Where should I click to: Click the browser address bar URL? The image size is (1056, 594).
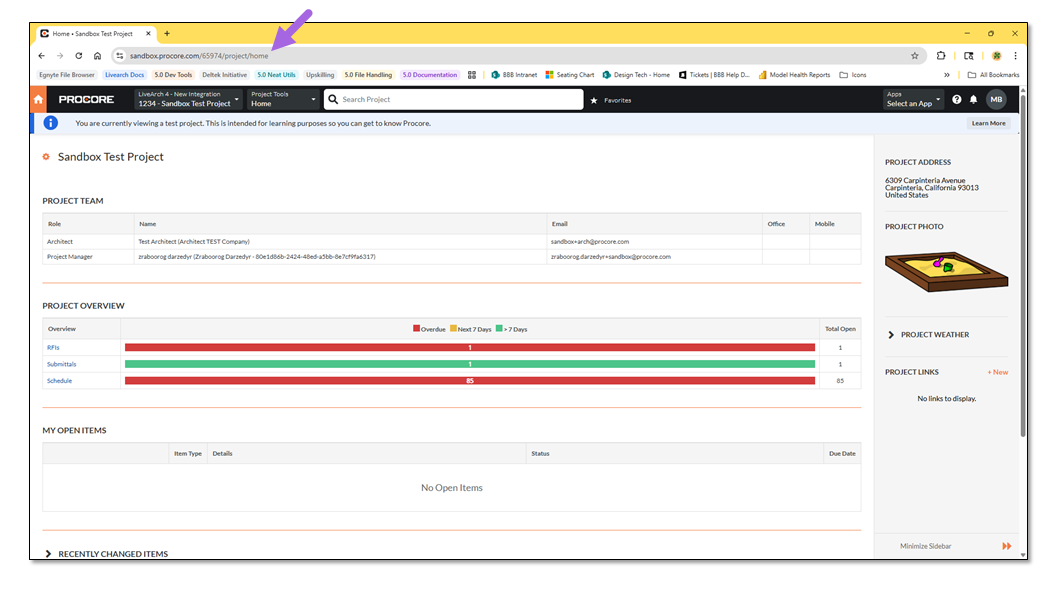tap(199, 56)
